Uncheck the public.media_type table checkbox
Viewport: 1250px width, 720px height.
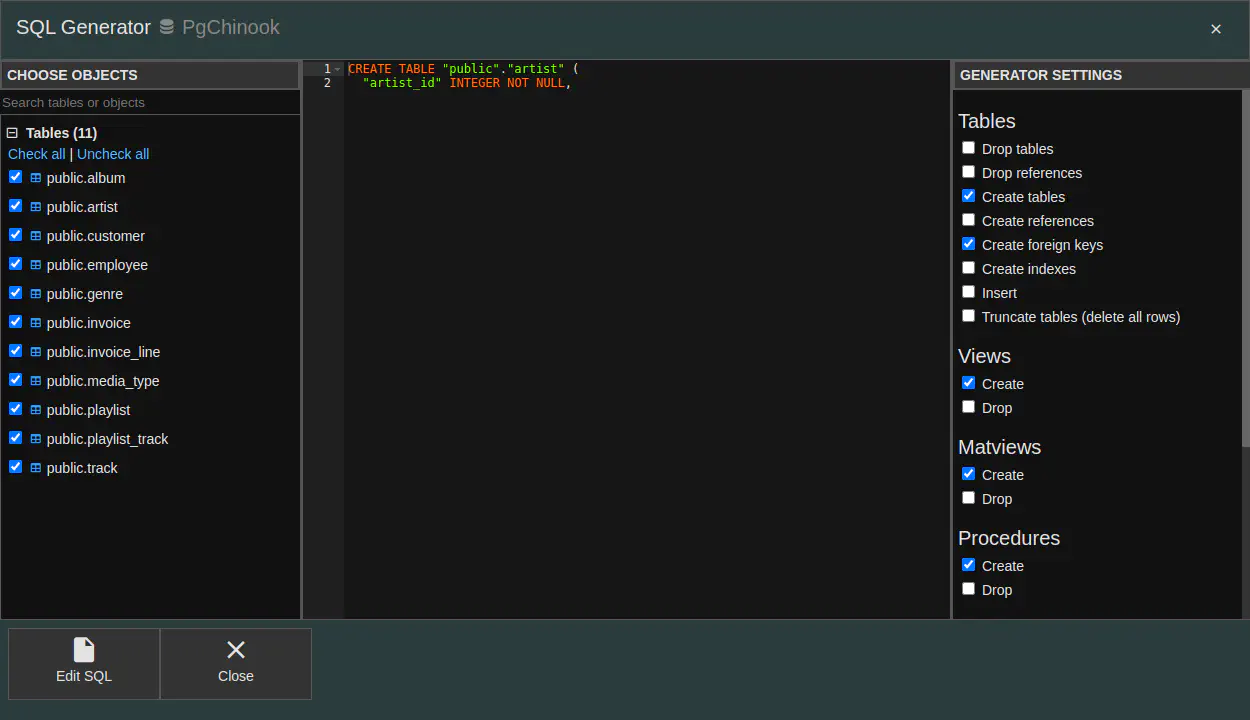15,380
